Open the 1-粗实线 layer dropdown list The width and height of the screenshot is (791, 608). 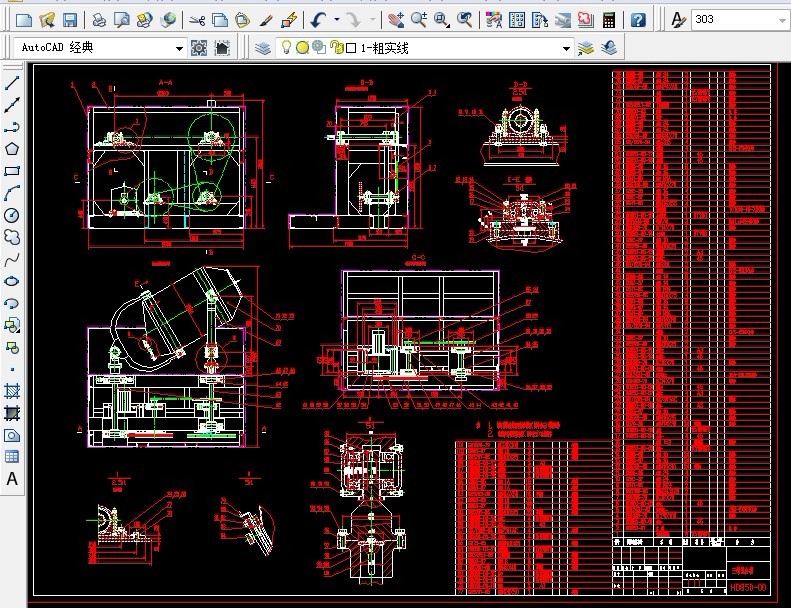pyautogui.click(x=566, y=48)
